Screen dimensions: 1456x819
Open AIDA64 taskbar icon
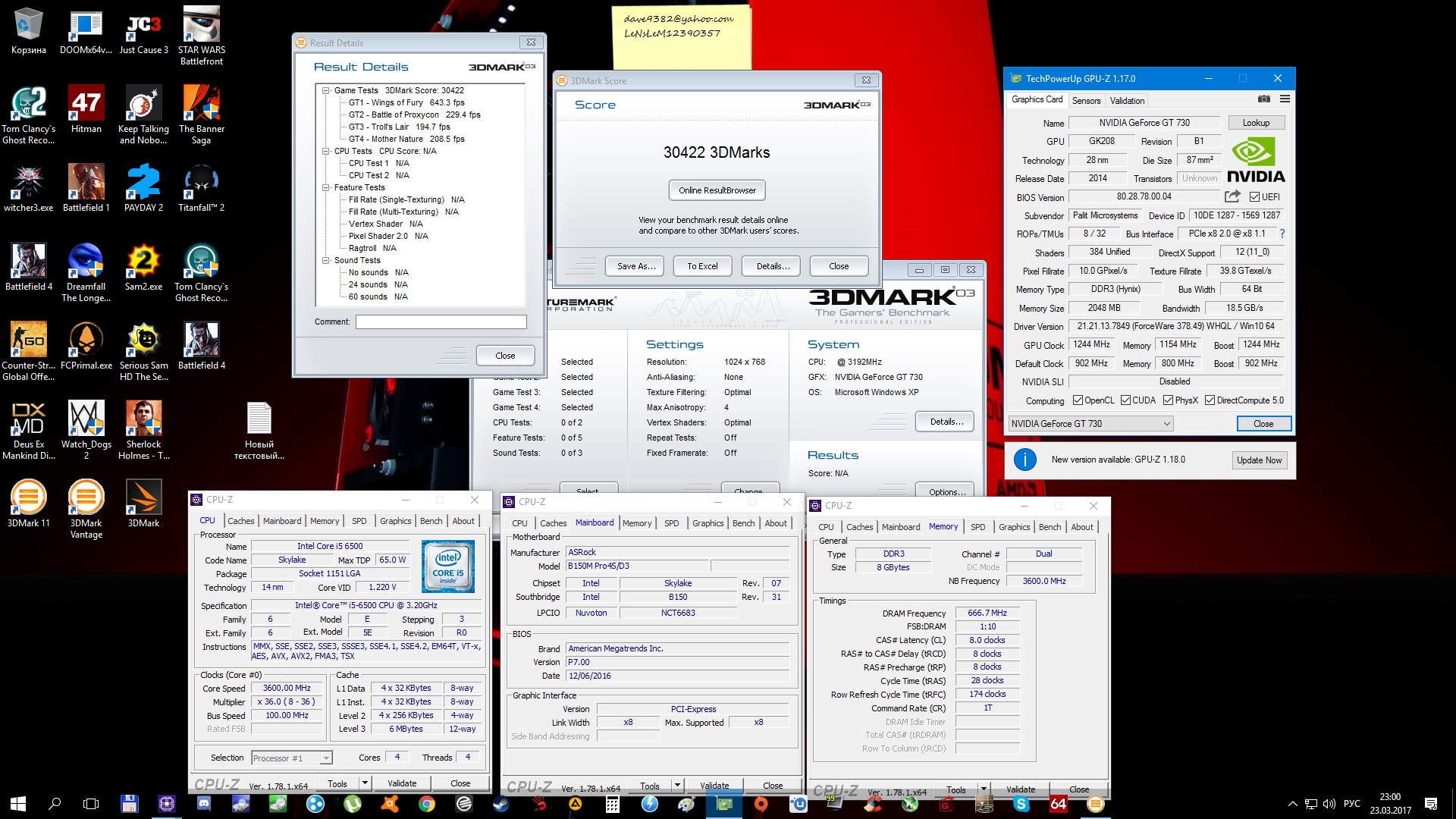pos(1058,804)
